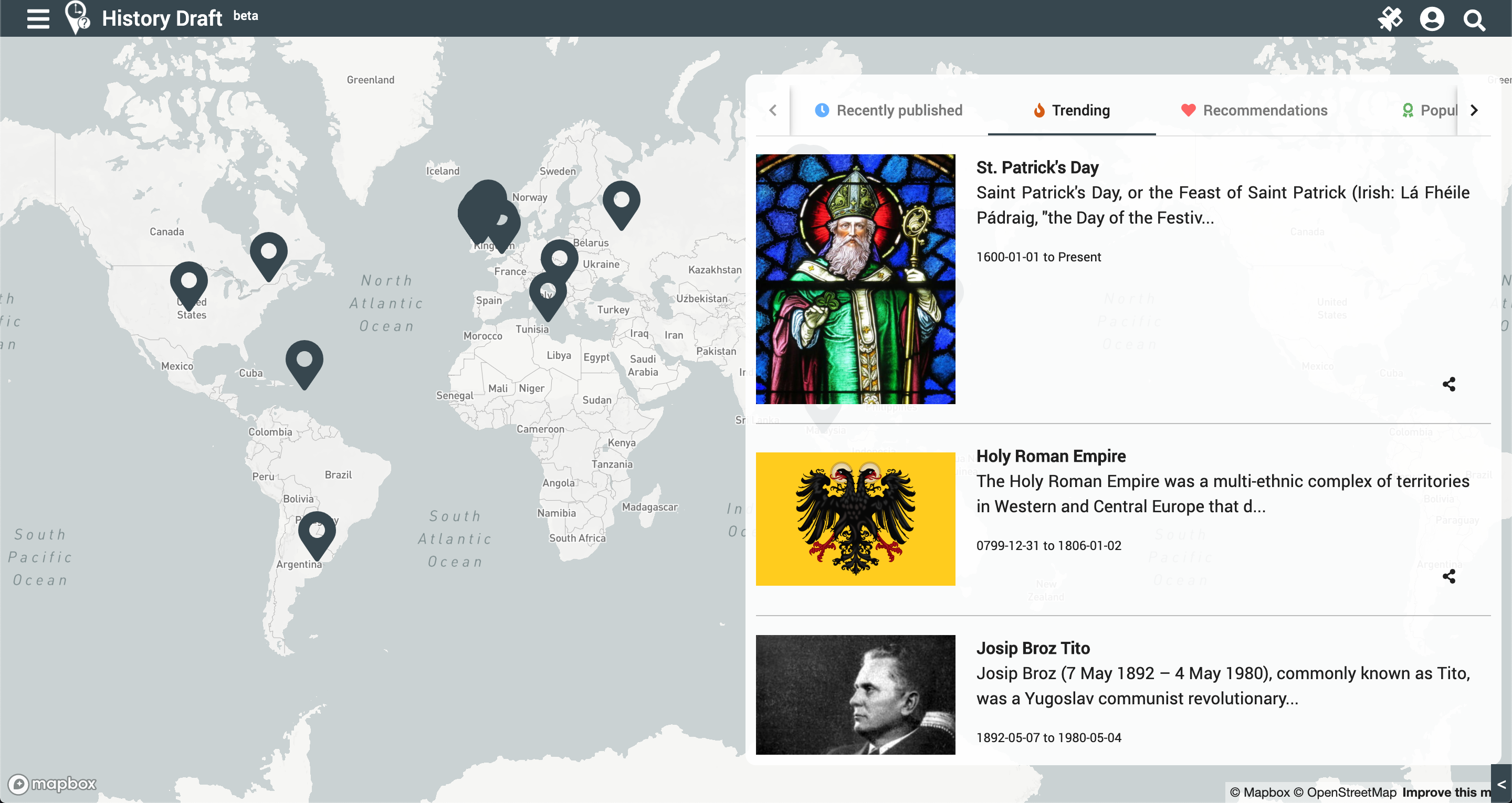The height and width of the screenshot is (803, 1512).
Task: Click the Mapbox logo
Action: click(x=51, y=784)
